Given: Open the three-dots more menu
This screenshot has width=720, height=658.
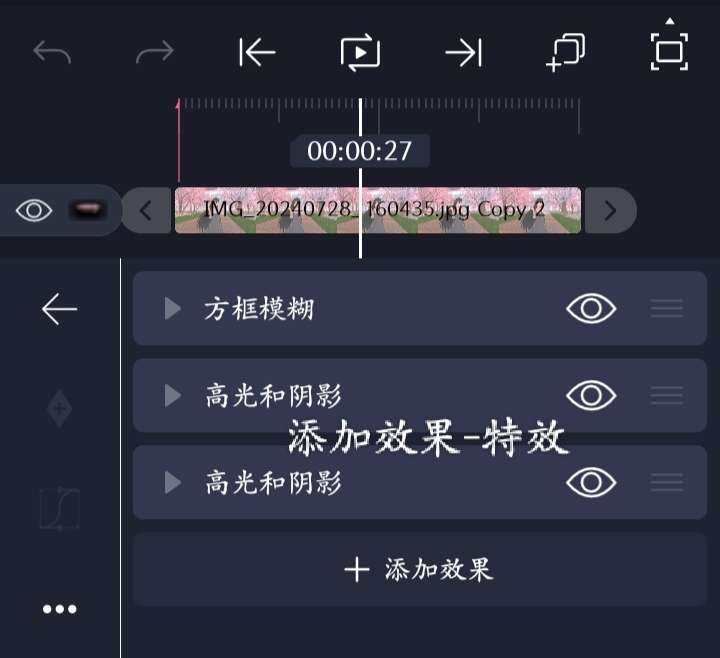Looking at the screenshot, I should click(x=59, y=609).
